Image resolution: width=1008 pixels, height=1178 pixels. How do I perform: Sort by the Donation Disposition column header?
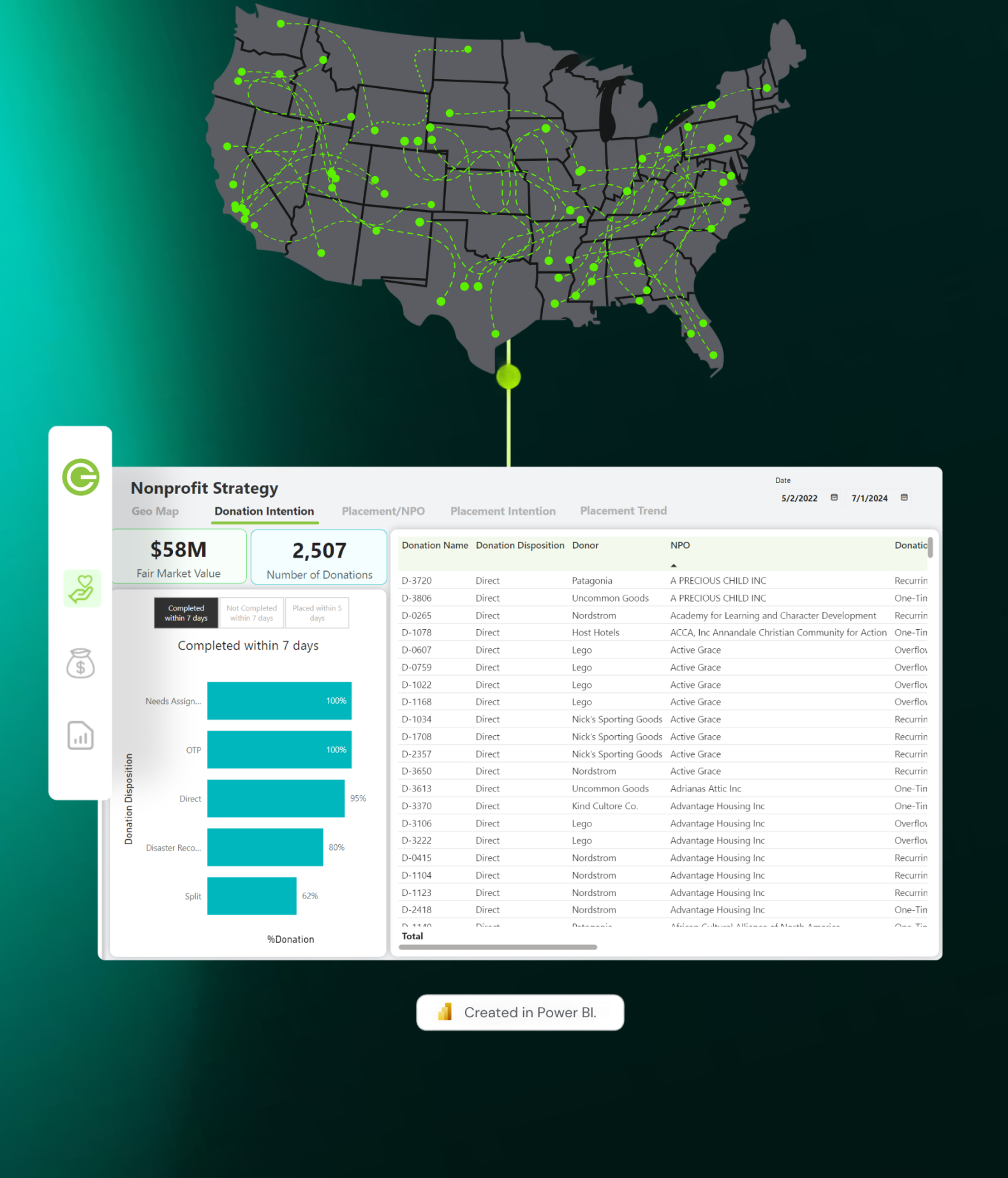pos(519,546)
